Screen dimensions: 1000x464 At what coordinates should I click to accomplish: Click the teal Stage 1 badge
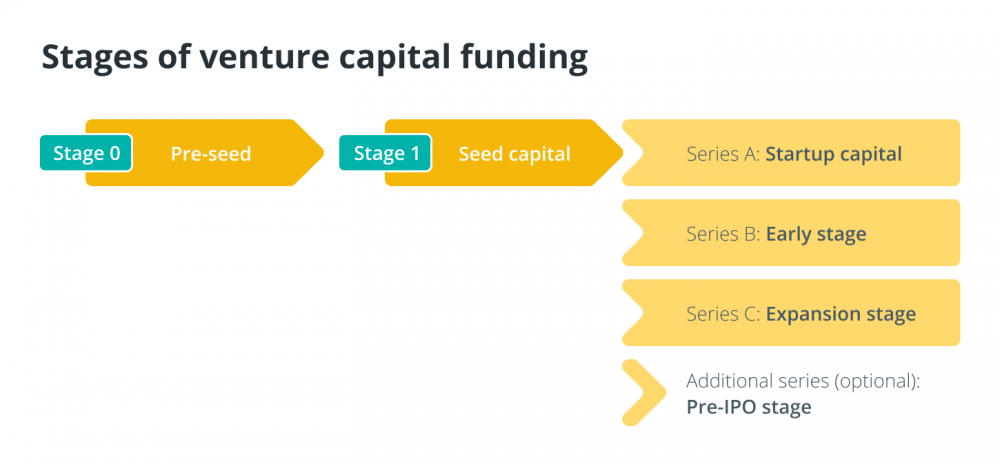click(x=385, y=153)
